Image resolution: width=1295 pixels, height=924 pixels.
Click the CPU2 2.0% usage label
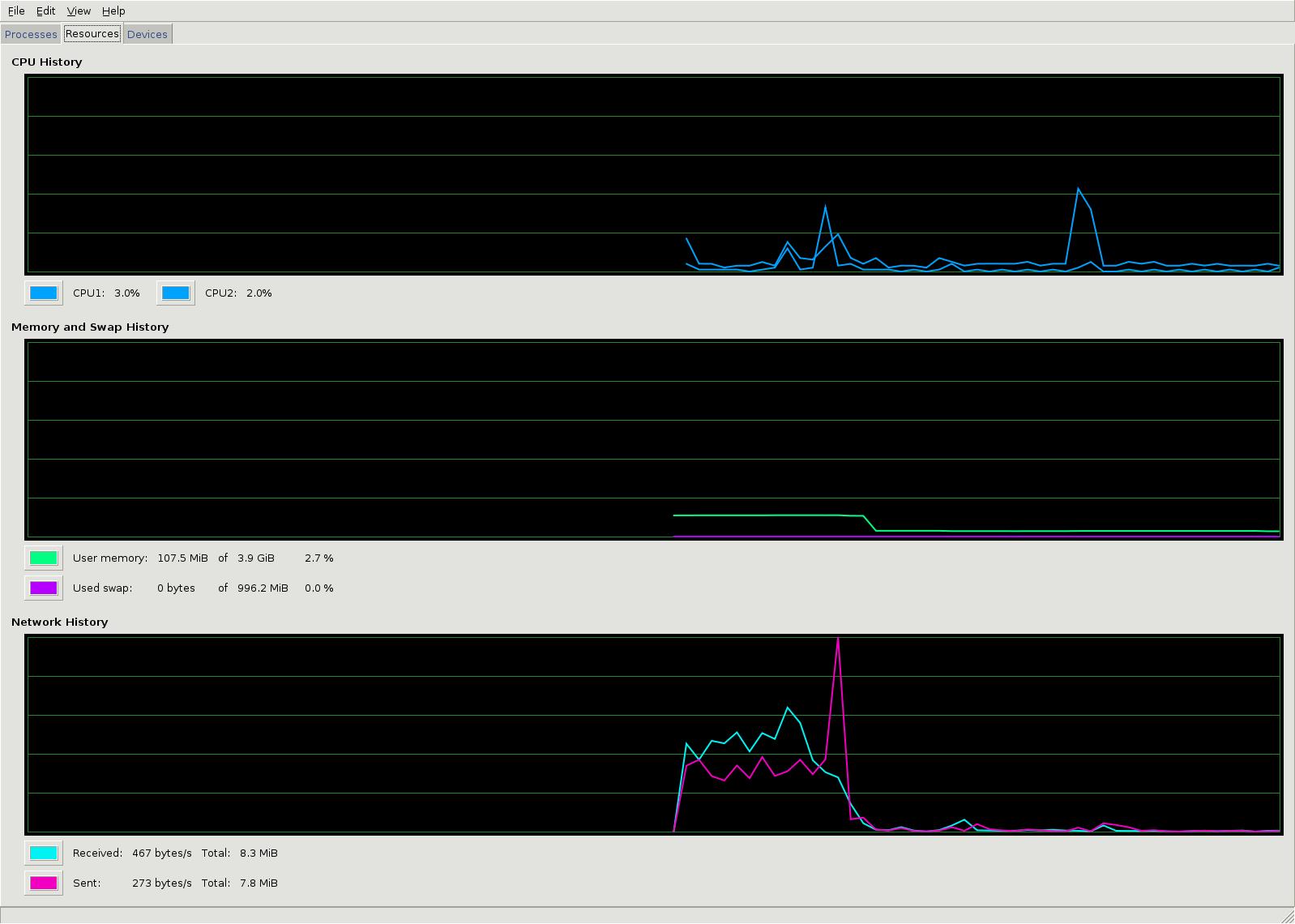(x=238, y=293)
